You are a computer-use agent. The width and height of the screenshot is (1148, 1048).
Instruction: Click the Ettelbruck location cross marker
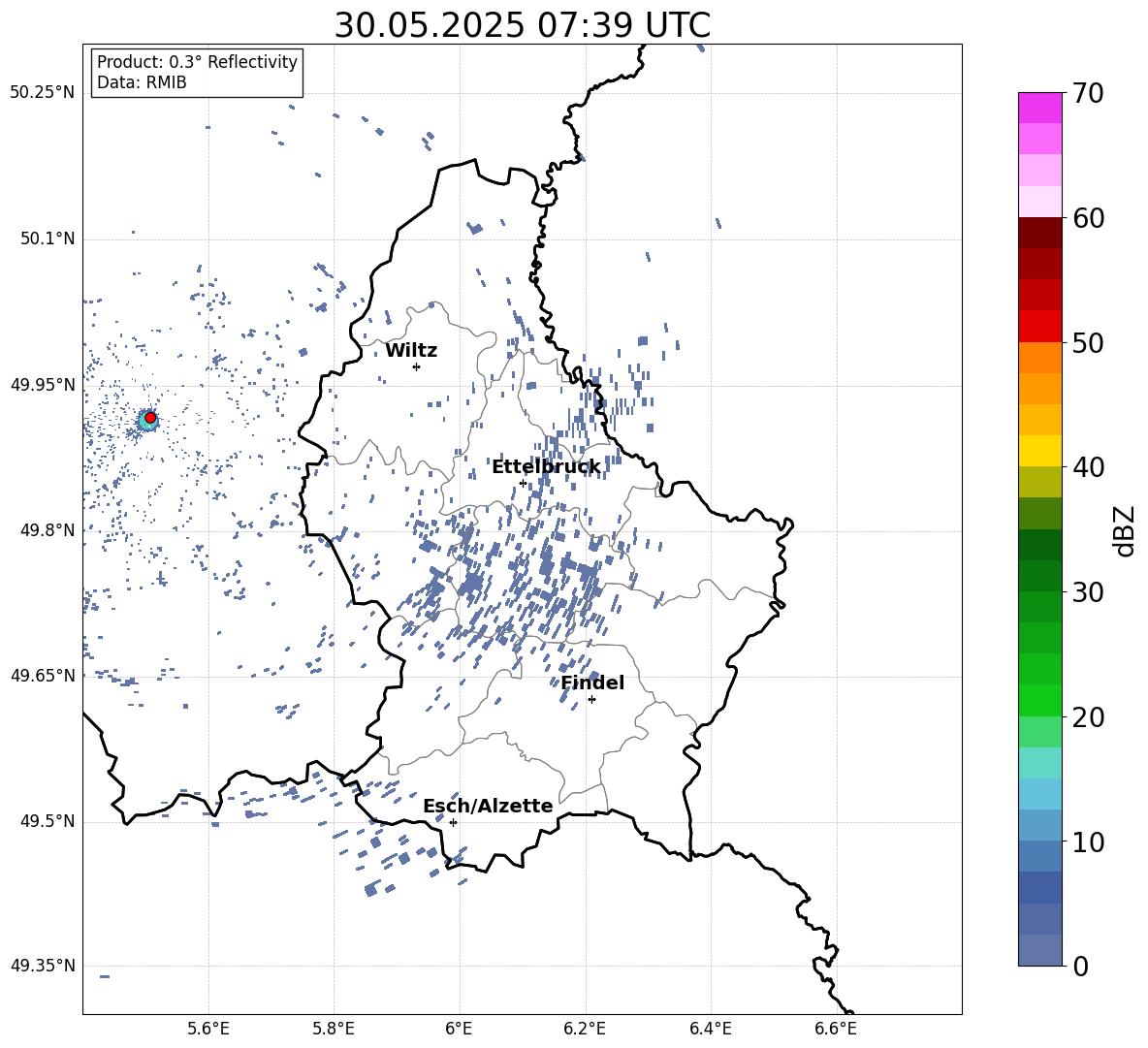pyautogui.click(x=523, y=483)
